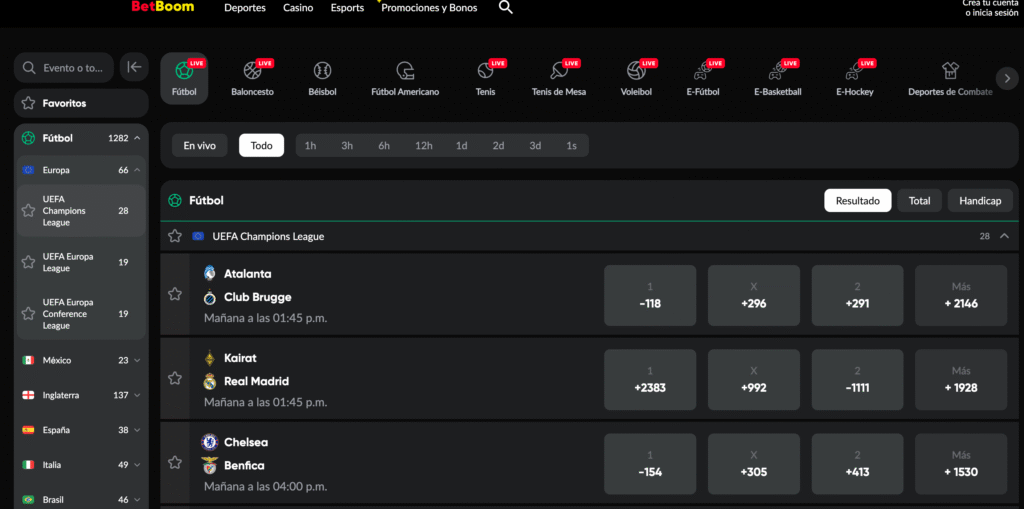Filter events to next 1h
Viewport: 1024px width, 509px height.
coord(310,146)
